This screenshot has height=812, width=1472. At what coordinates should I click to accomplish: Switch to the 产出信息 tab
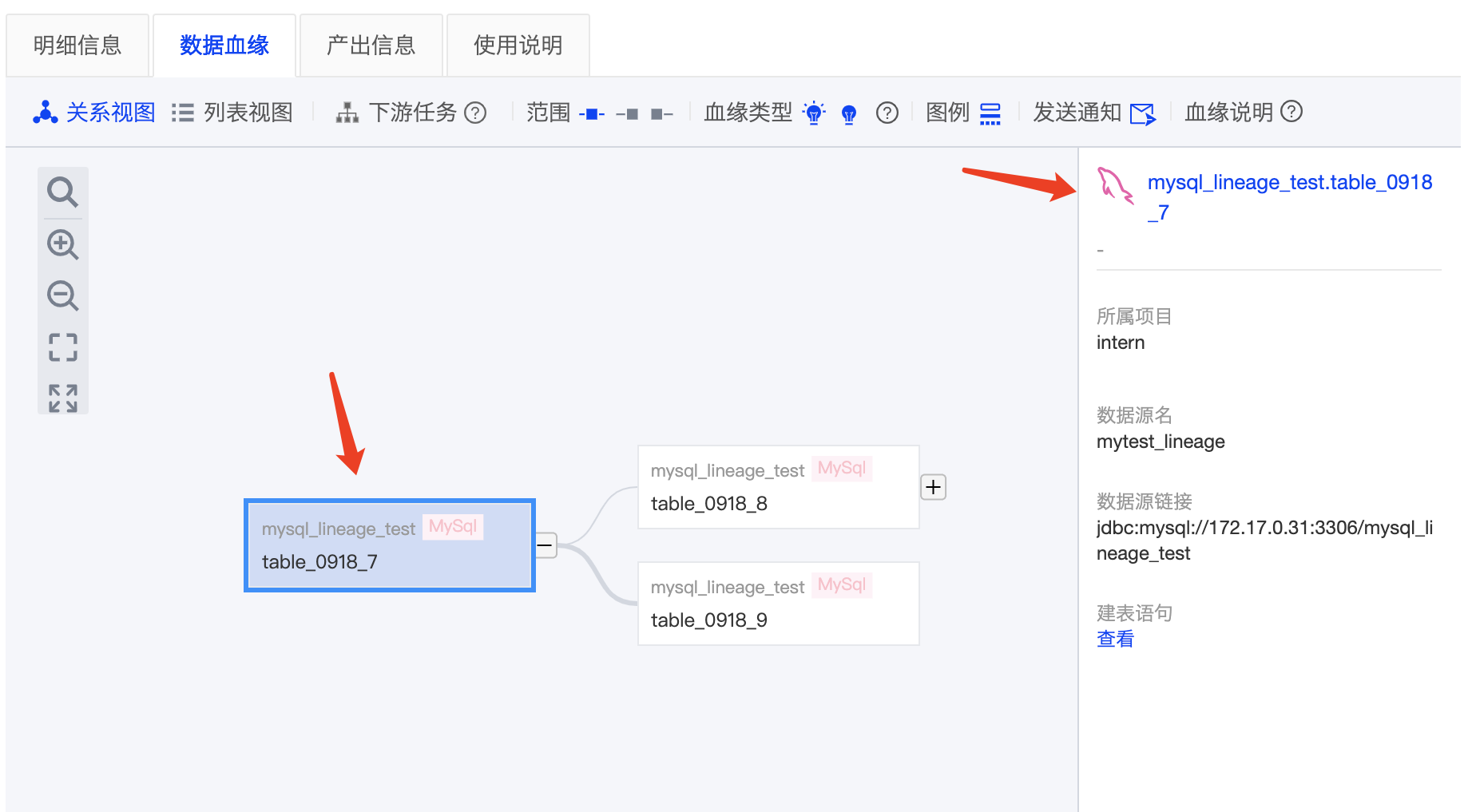click(x=371, y=46)
